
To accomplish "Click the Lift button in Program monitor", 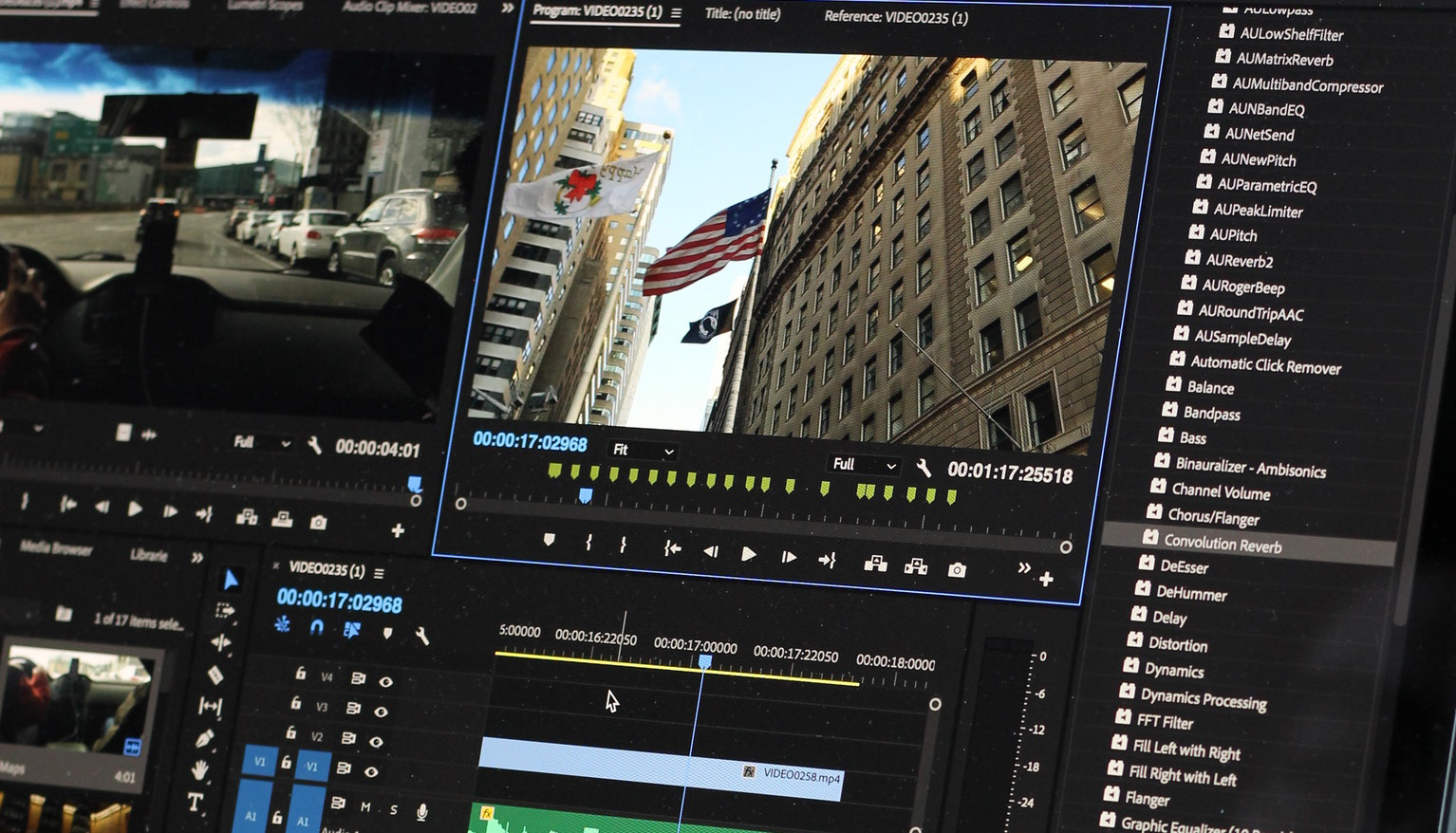I will click(x=875, y=564).
